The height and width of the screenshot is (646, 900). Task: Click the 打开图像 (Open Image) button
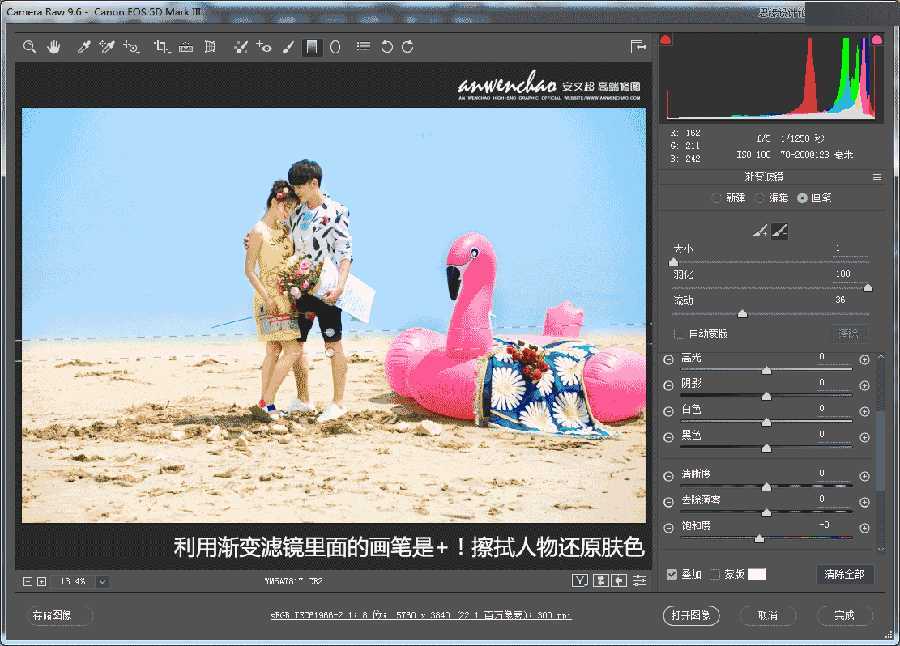click(x=690, y=615)
